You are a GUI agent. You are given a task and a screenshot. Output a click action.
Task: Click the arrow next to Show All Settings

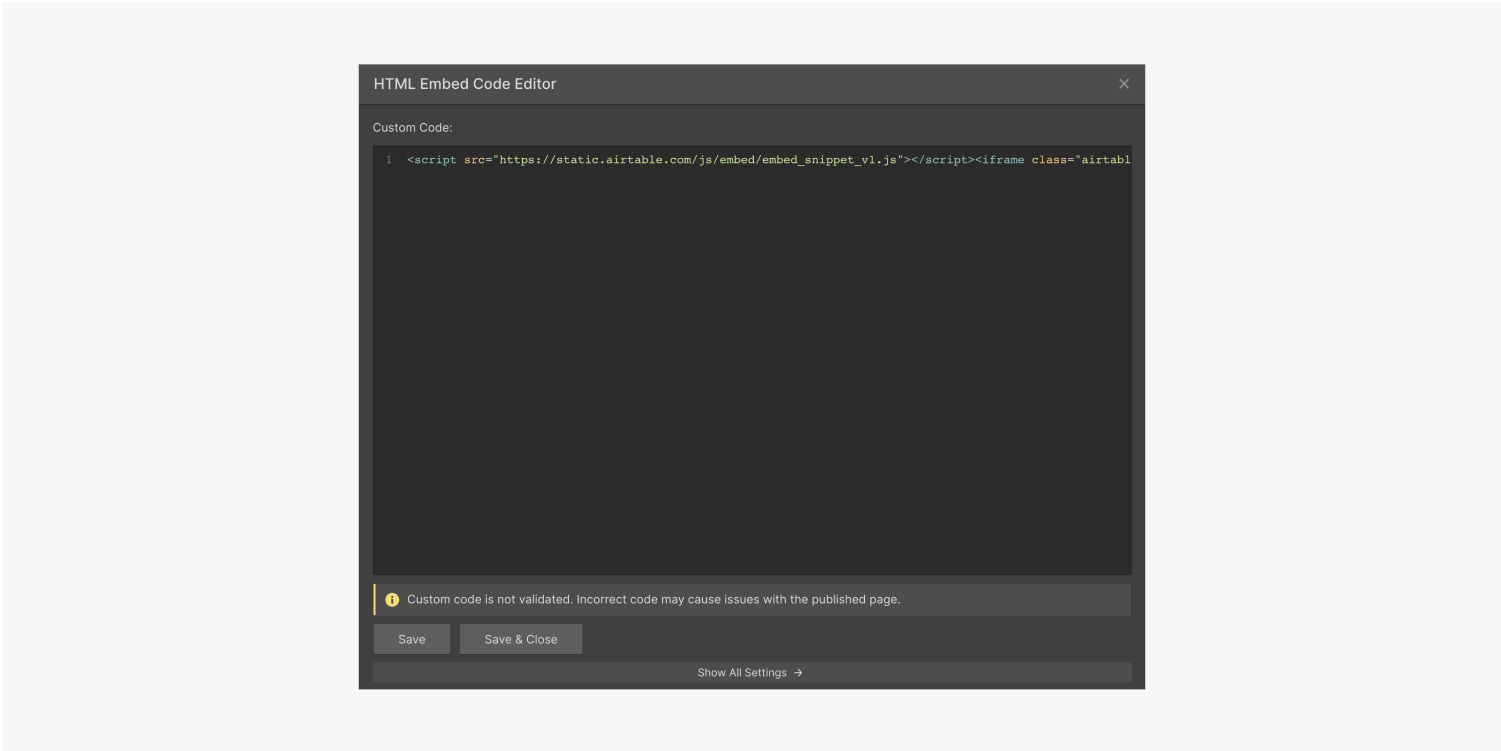[x=797, y=672]
